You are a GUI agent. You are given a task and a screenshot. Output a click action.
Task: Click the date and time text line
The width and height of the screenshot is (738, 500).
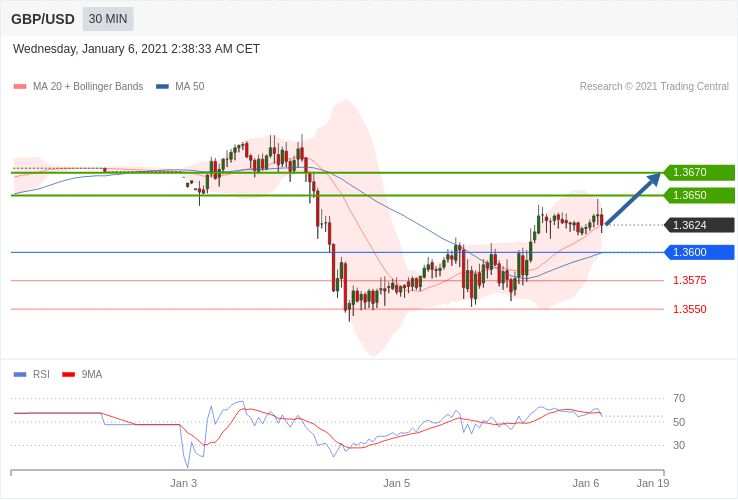136,49
